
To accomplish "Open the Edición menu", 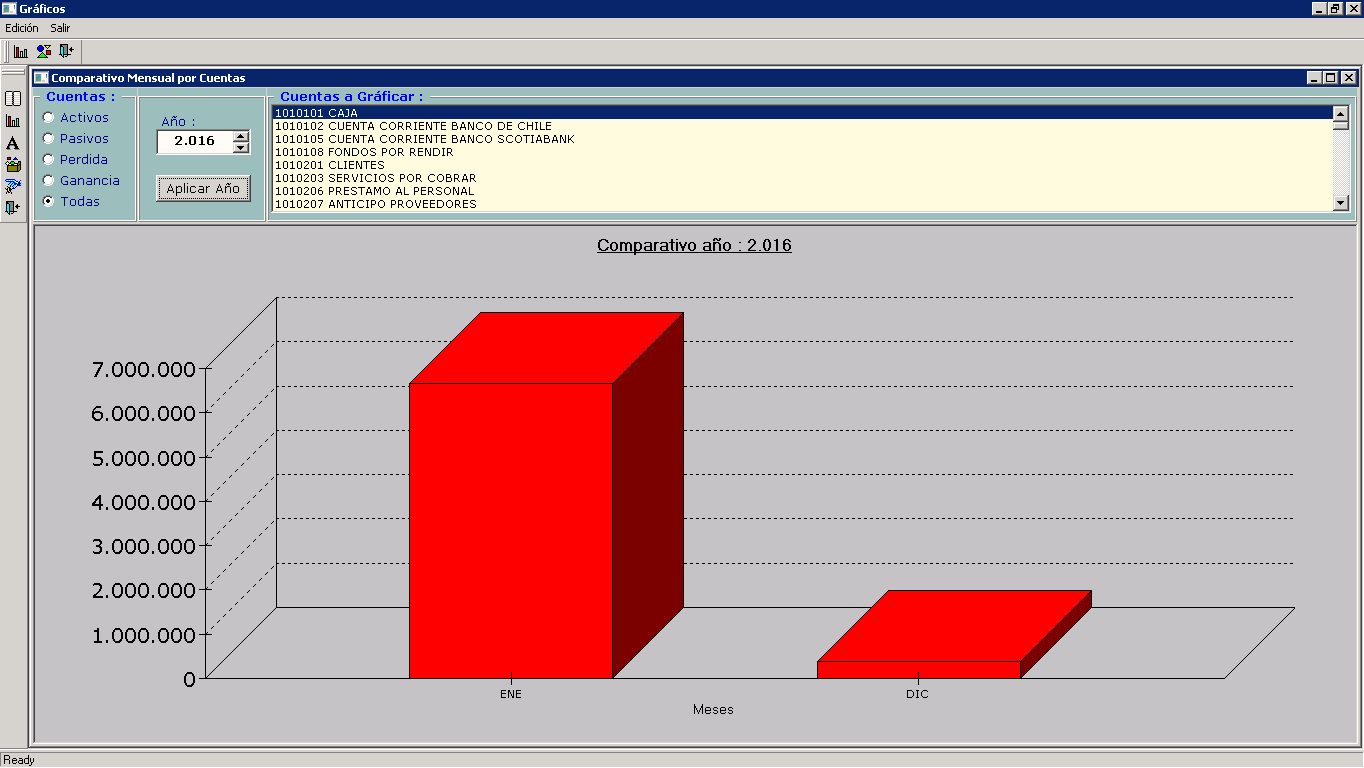I will (x=22, y=28).
